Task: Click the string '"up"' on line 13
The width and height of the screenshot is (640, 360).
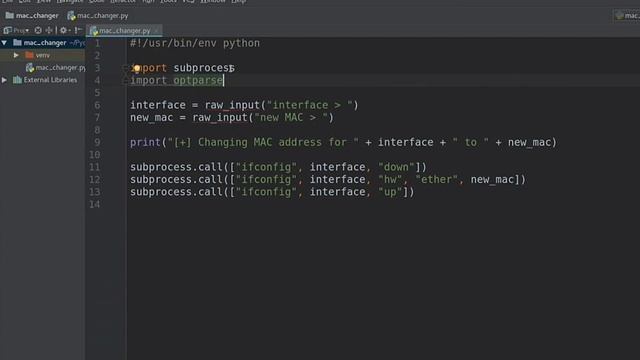Action: (390, 192)
